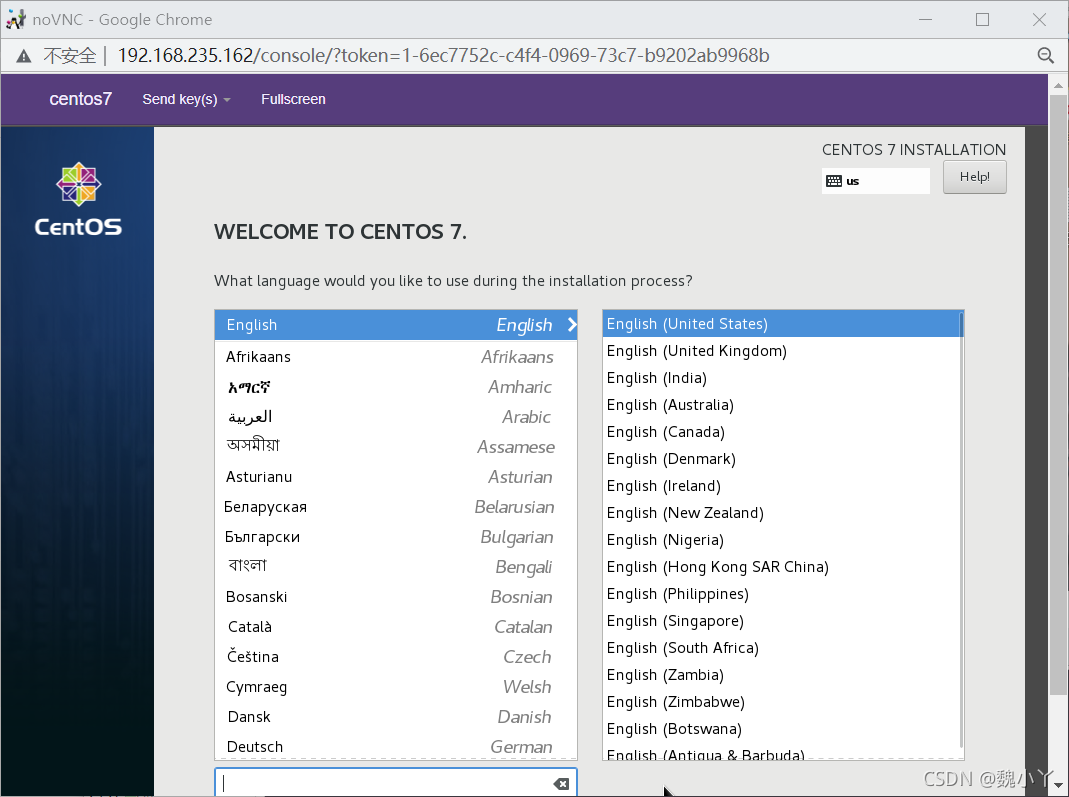This screenshot has width=1069, height=797.
Task: Select the Assamese language row
Action: click(396, 447)
